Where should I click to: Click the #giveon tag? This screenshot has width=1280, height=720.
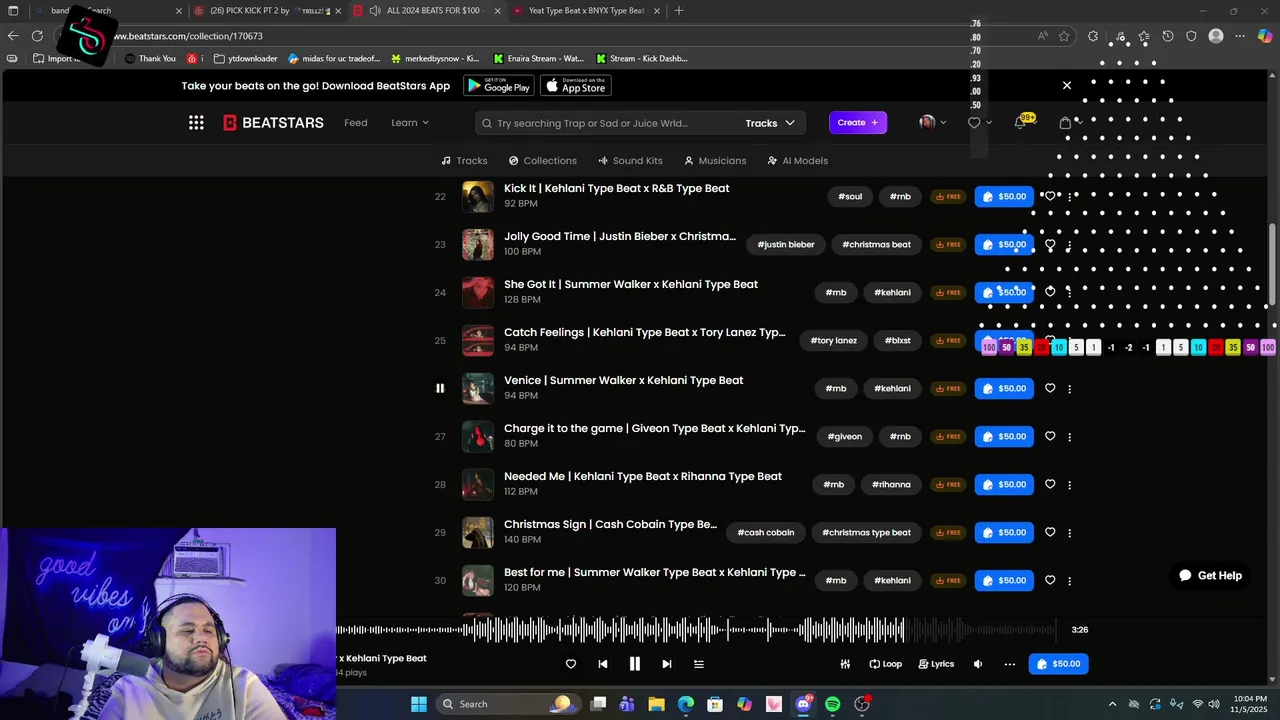(x=845, y=437)
